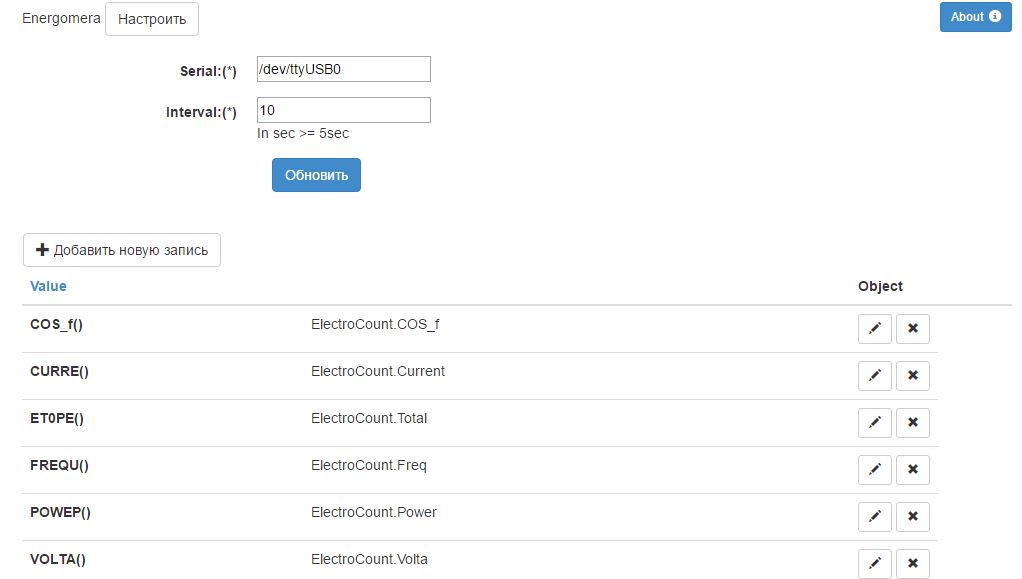The width and height of the screenshot is (1022, 579).
Task: Click into the Interval input field
Action: pyautogui.click(x=343, y=110)
